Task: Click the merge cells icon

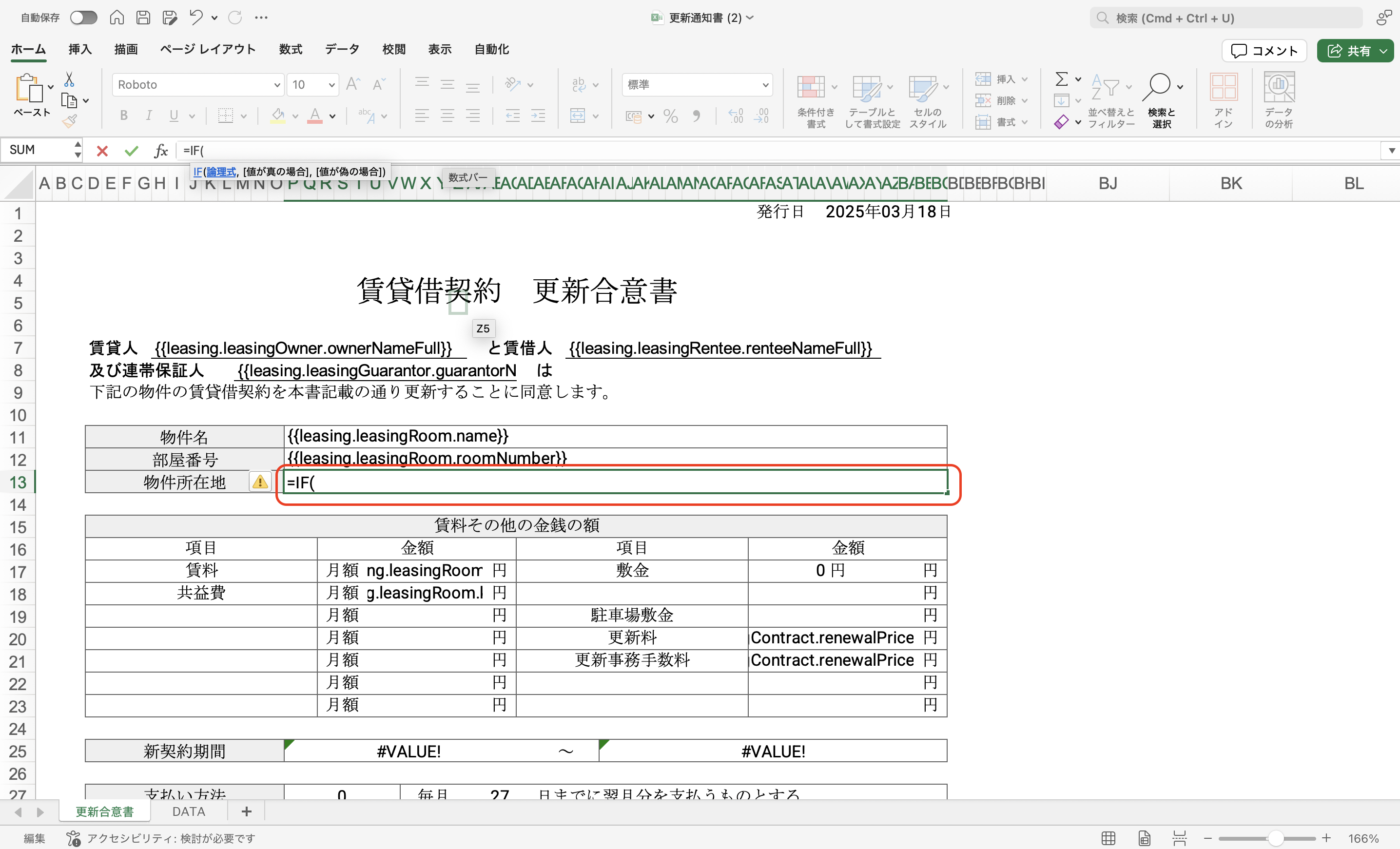Action: (x=578, y=116)
